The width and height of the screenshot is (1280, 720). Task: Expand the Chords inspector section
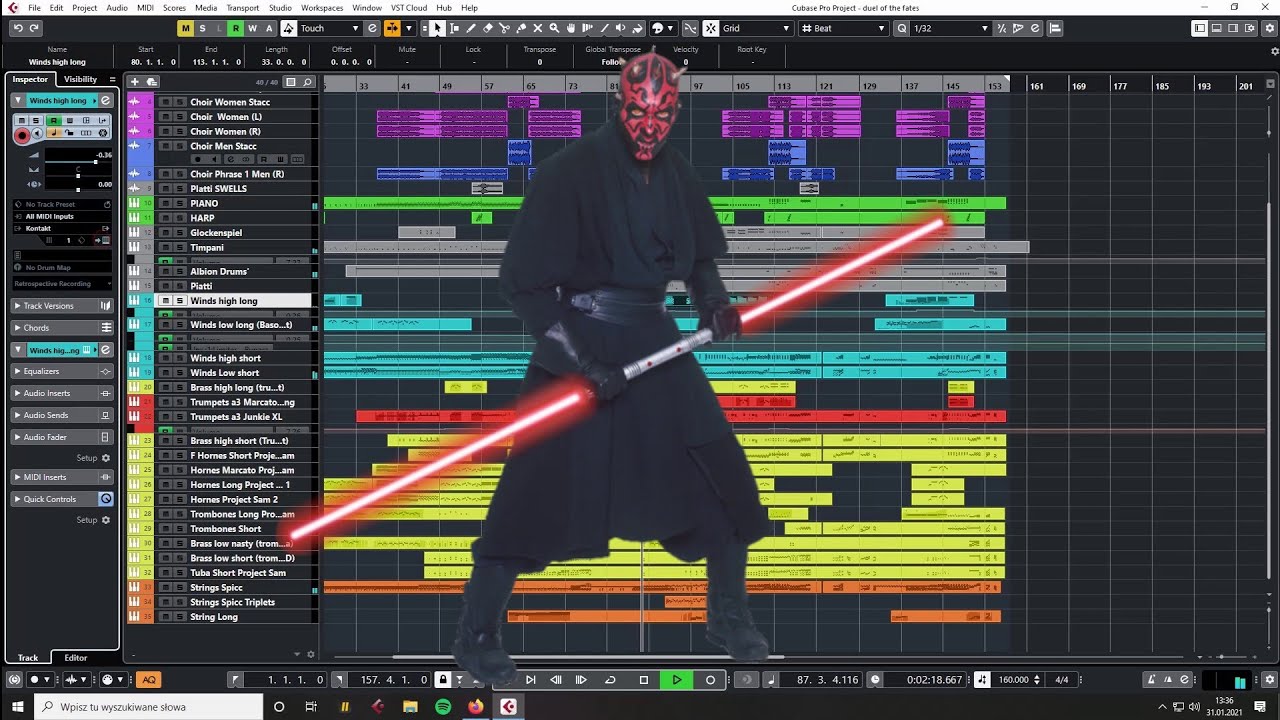click(62, 328)
